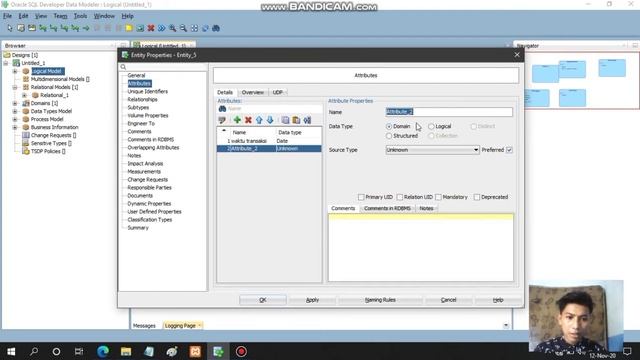The width and height of the screenshot is (640, 360).
Task: Copy attribute using the copy icon
Action: [285, 120]
